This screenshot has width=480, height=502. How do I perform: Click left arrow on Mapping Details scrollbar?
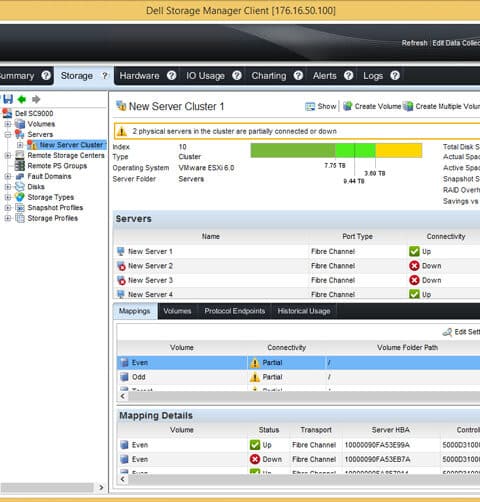click(123, 479)
